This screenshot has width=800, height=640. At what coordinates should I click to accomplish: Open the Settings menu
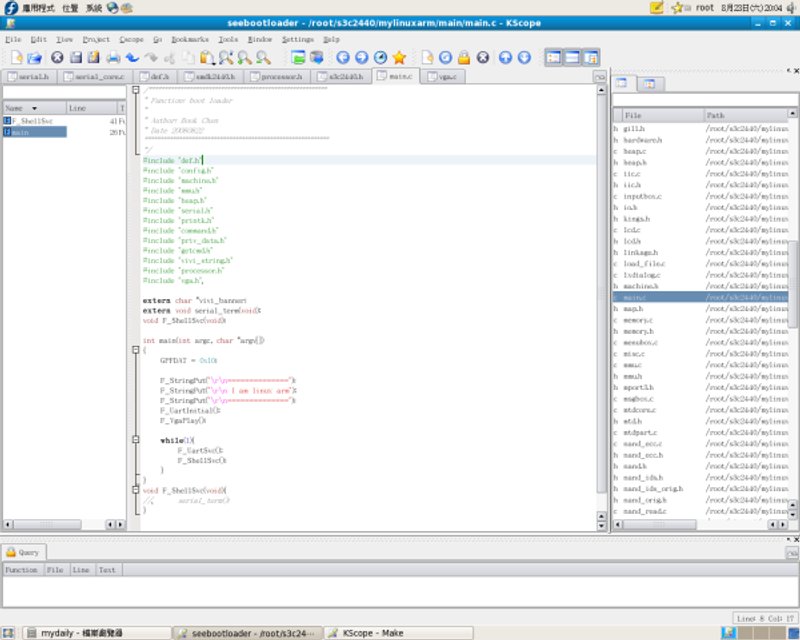pos(298,39)
